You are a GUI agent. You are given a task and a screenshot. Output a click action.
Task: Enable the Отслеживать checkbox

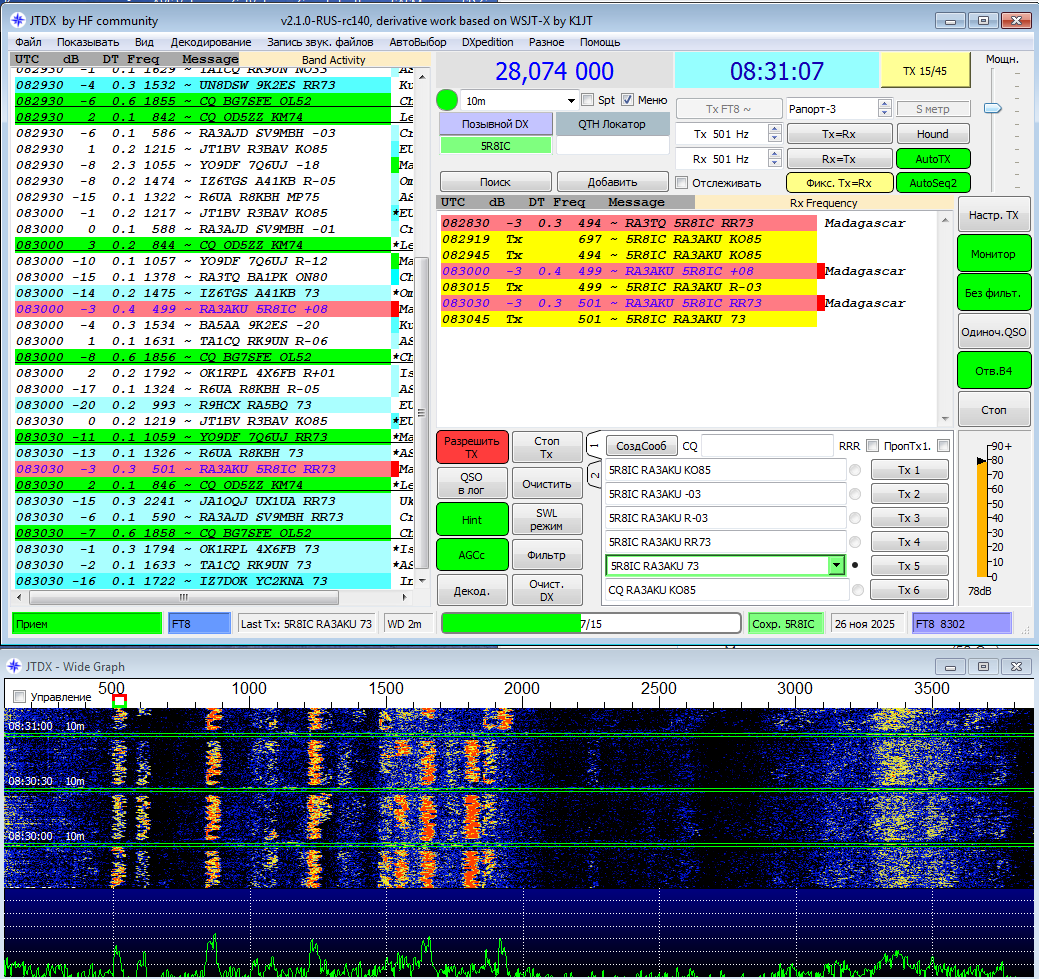[681, 182]
